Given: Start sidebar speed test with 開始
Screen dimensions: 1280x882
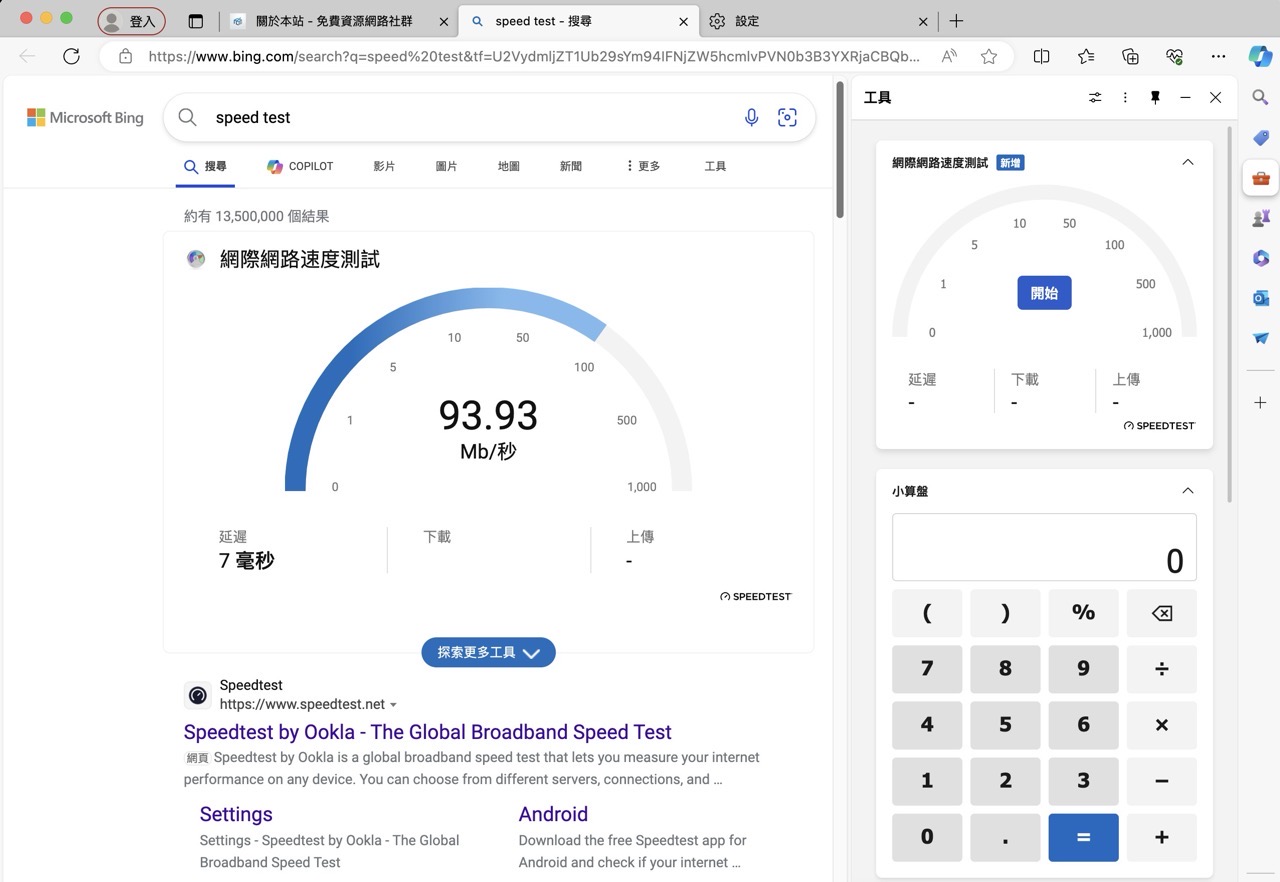Looking at the screenshot, I should [1044, 293].
